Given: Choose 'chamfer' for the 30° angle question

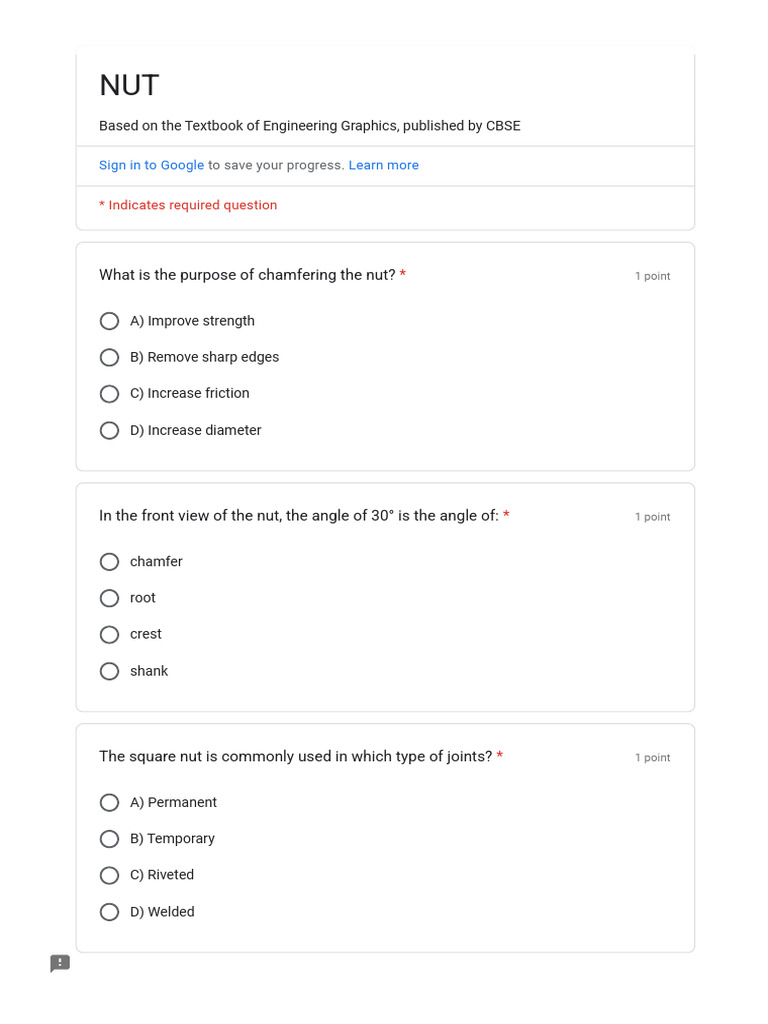Looking at the screenshot, I should pyautogui.click(x=109, y=562).
